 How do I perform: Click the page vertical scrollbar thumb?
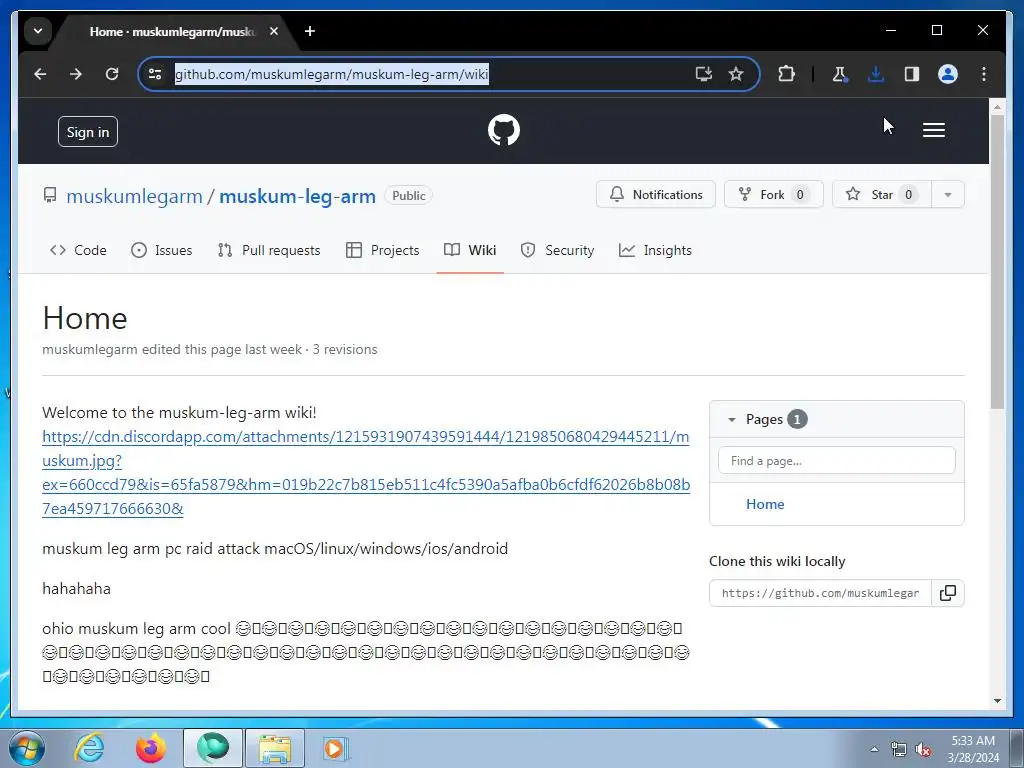(997, 261)
